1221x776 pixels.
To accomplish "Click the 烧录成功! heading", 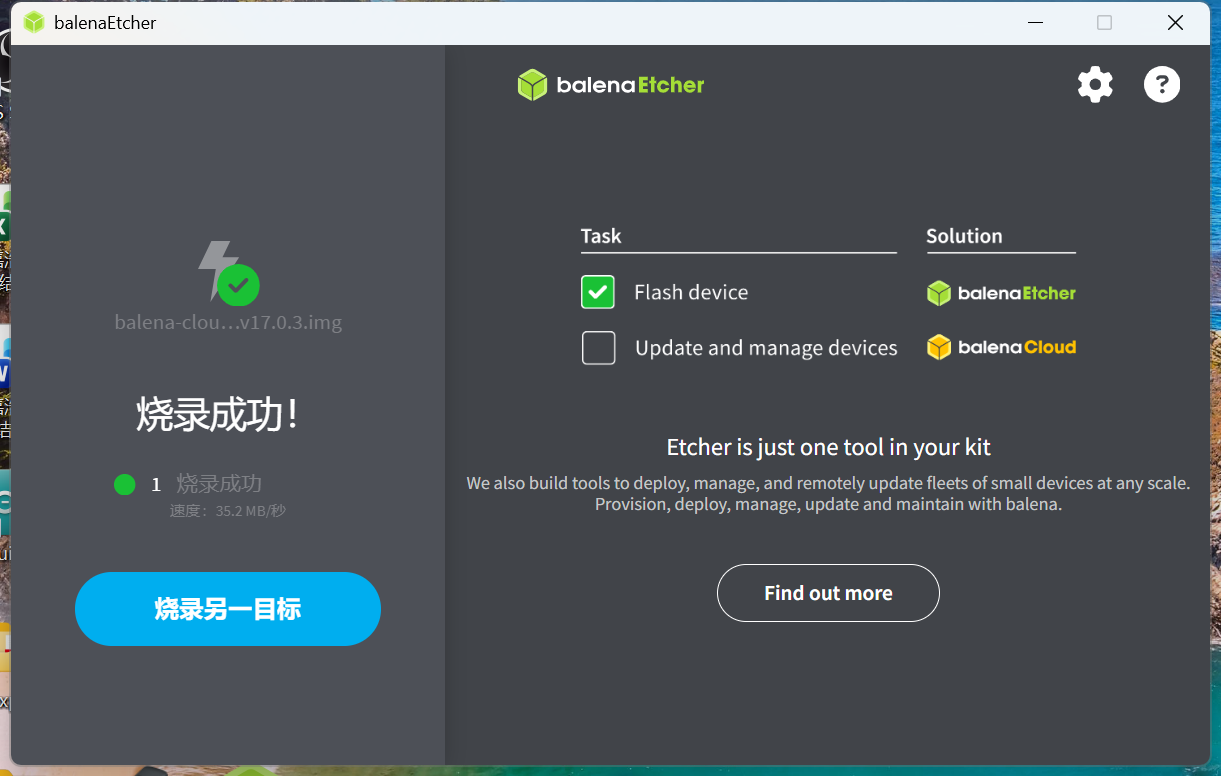I will 218,415.
